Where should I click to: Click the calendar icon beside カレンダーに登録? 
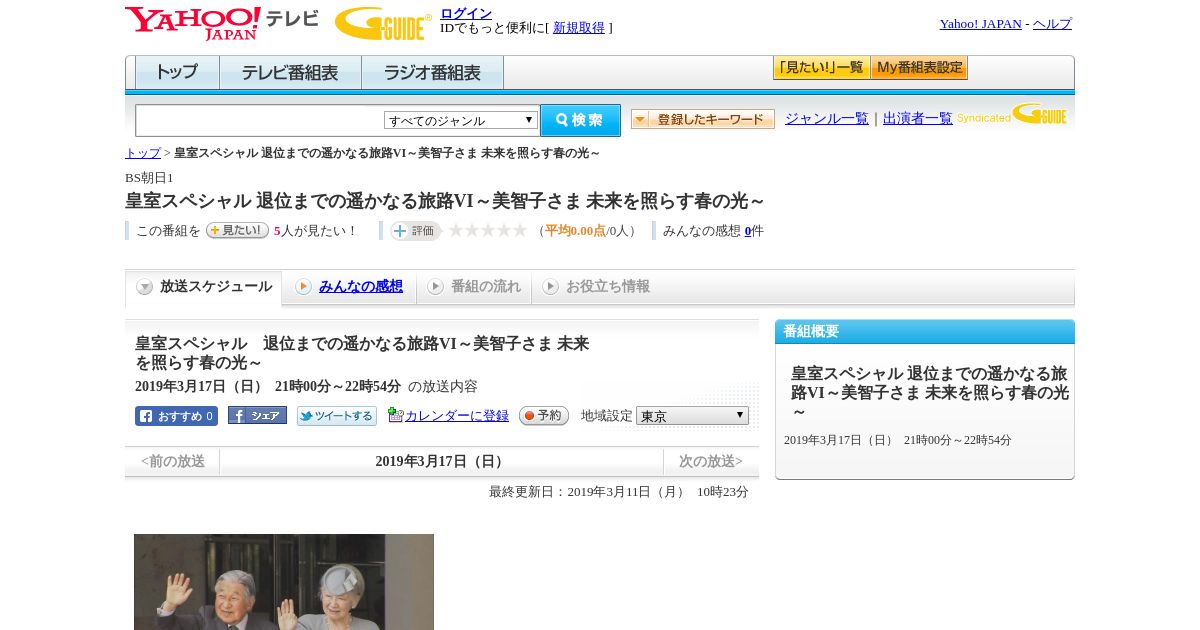click(395, 415)
